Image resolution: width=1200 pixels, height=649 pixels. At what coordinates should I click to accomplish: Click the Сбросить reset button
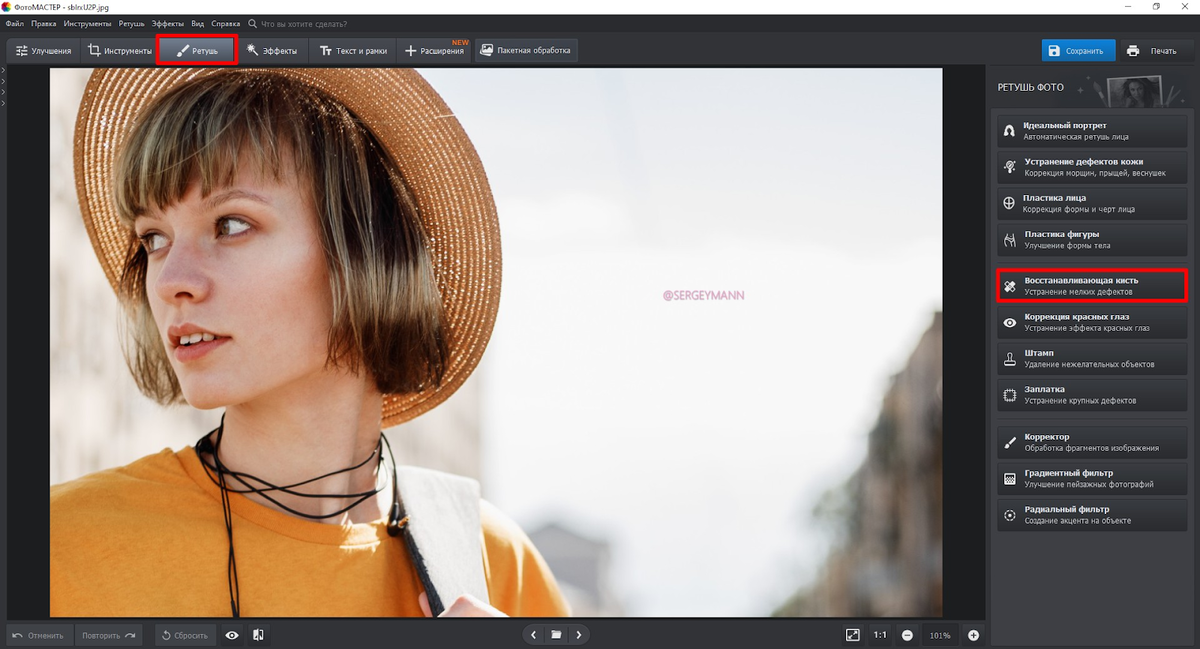click(185, 635)
